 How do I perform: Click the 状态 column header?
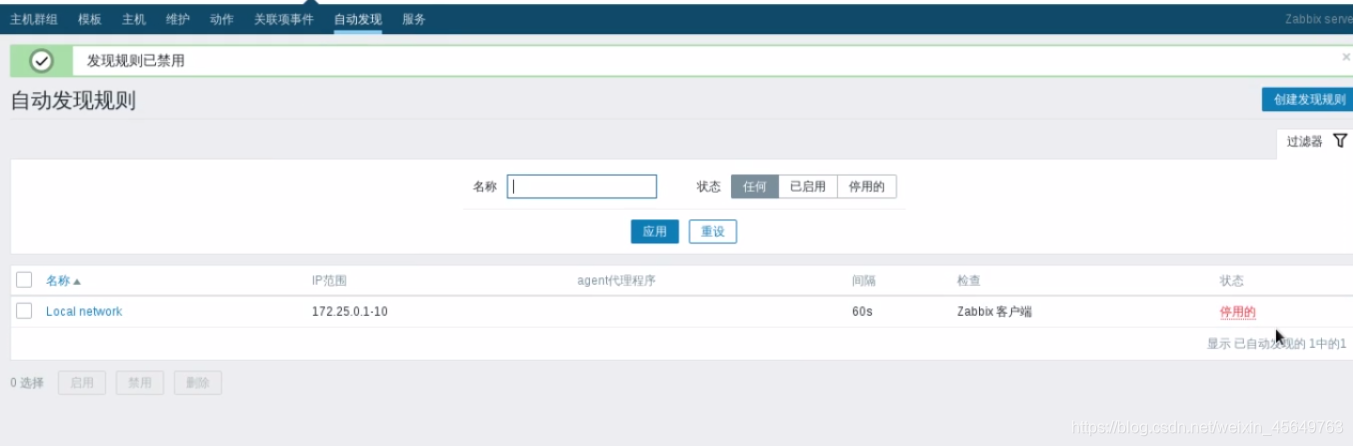click(x=1231, y=281)
